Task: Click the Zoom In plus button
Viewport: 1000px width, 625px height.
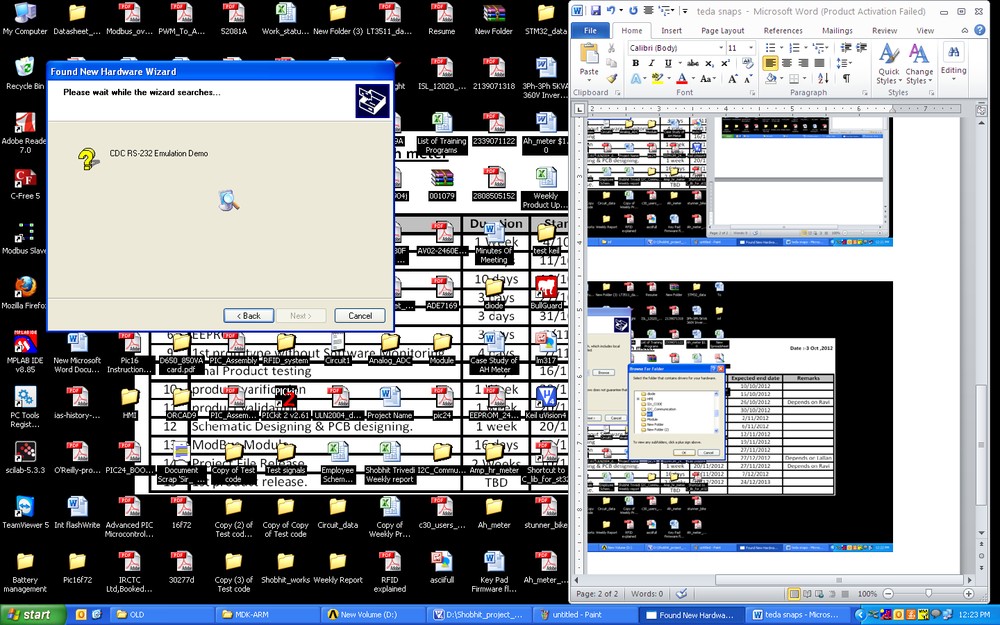Action: 968,594
